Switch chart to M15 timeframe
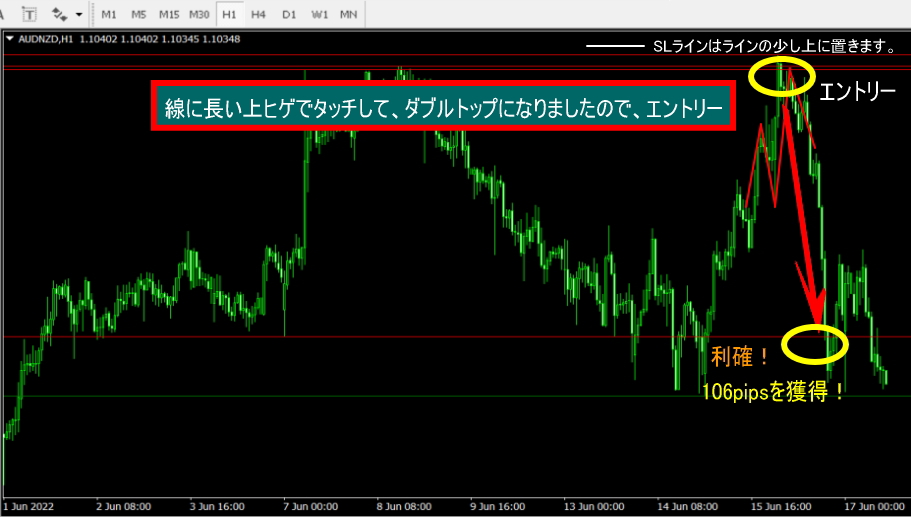Viewport: 911px width, 517px height. tap(169, 14)
